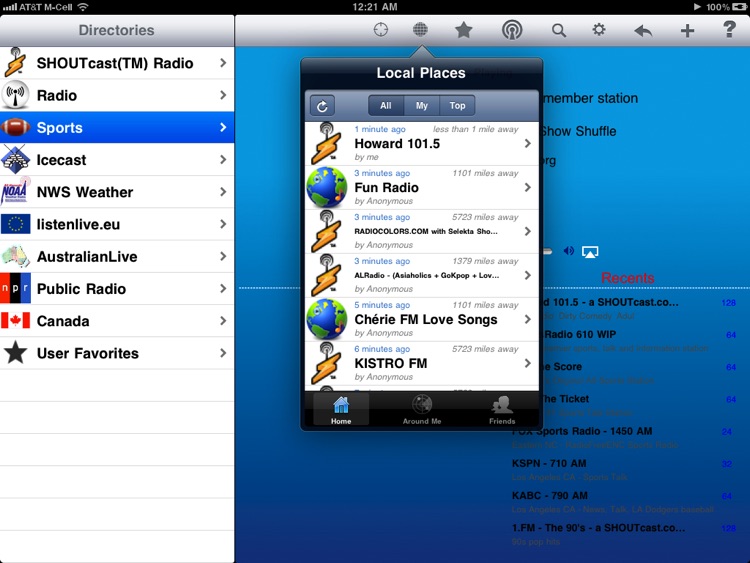
Task: Tap the Radio antenna directory icon
Action: 15,95
